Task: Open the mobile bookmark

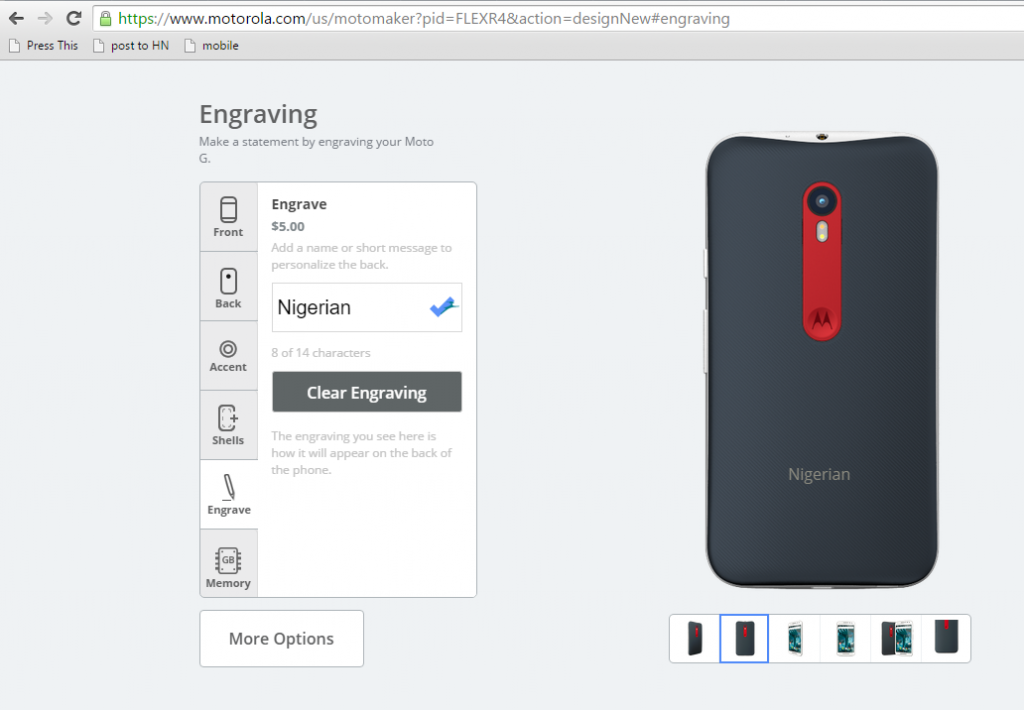Action: point(212,46)
